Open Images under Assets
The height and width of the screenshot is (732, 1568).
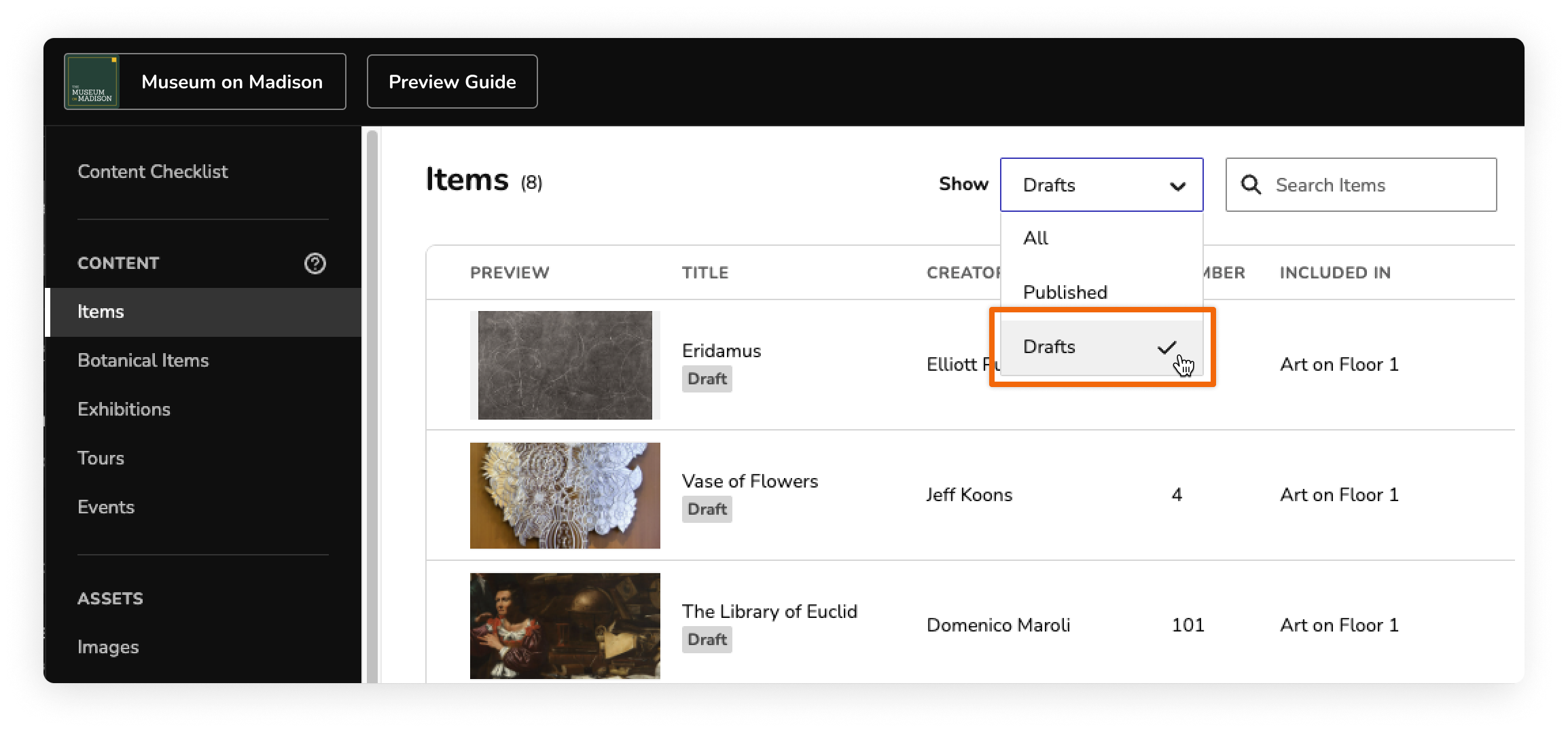point(108,647)
